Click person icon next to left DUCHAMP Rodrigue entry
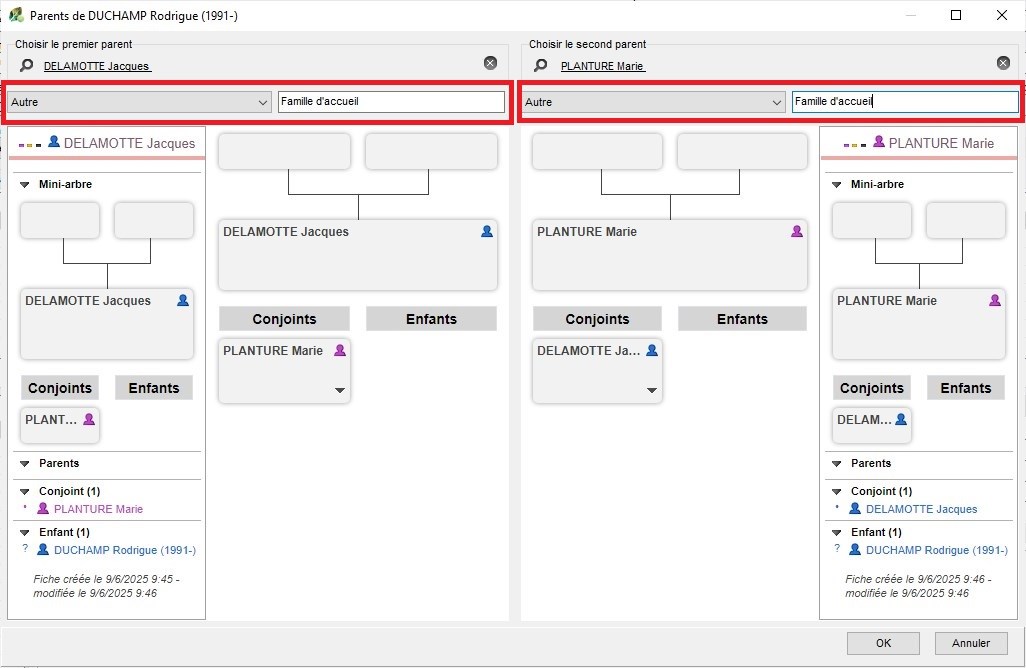The width and height of the screenshot is (1026, 668). pos(43,550)
